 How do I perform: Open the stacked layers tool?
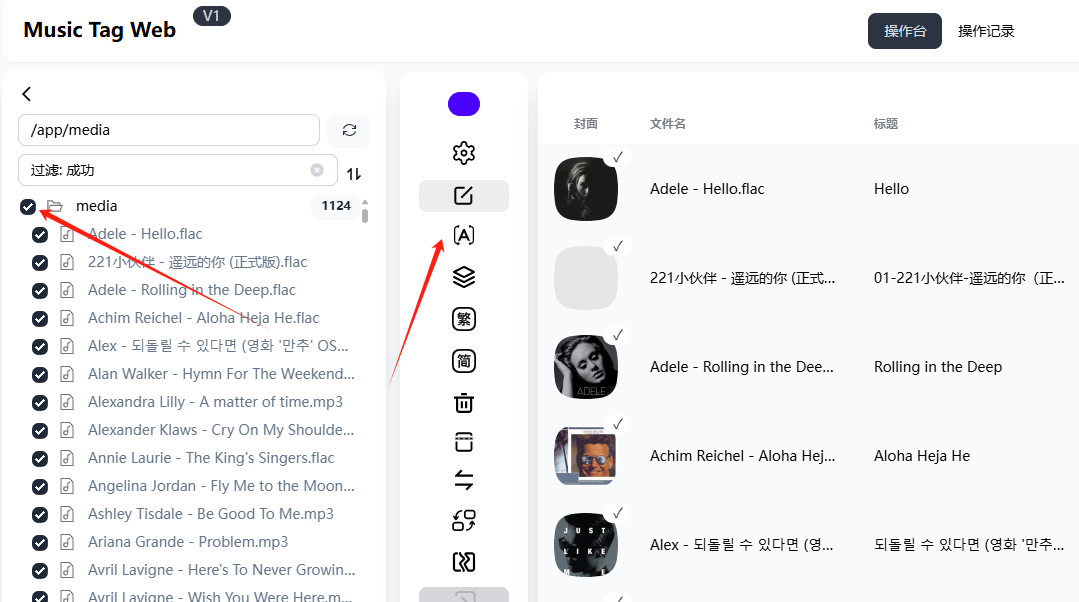(x=464, y=277)
